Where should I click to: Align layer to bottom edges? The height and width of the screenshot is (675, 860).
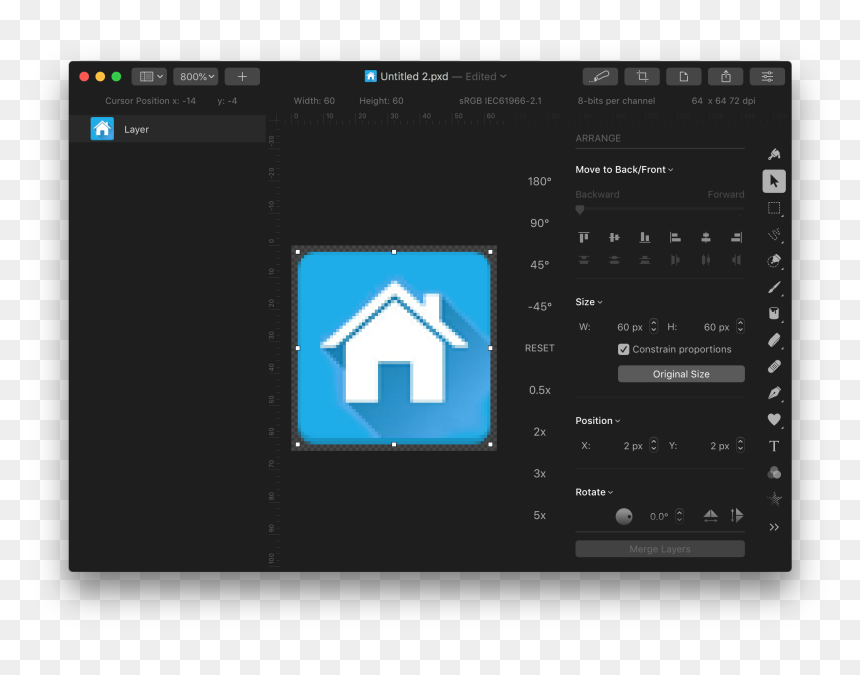coord(644,237)
